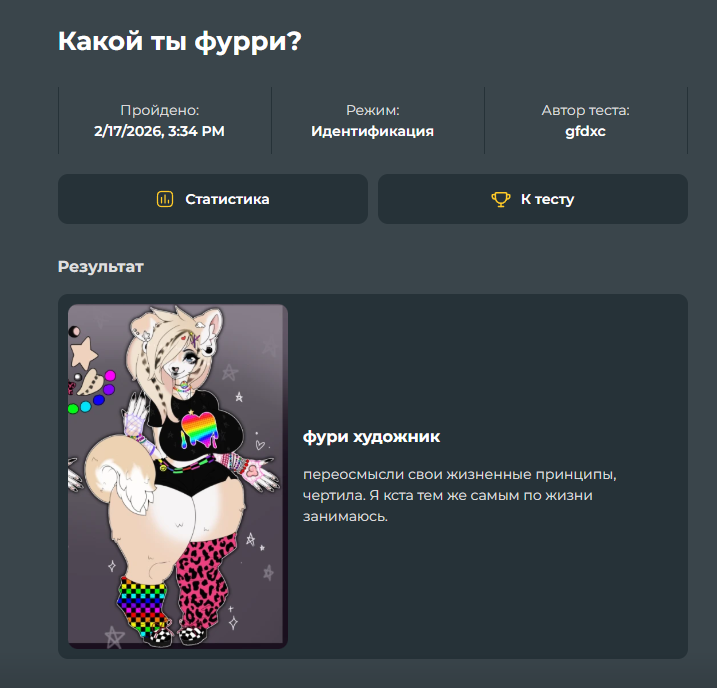717x688 pixels.
Task: Pick the cyan dot in the palette
Action: (x=86, y=406)
